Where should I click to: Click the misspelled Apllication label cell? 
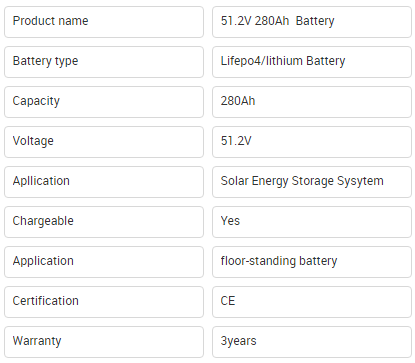(x=104, y=182)
